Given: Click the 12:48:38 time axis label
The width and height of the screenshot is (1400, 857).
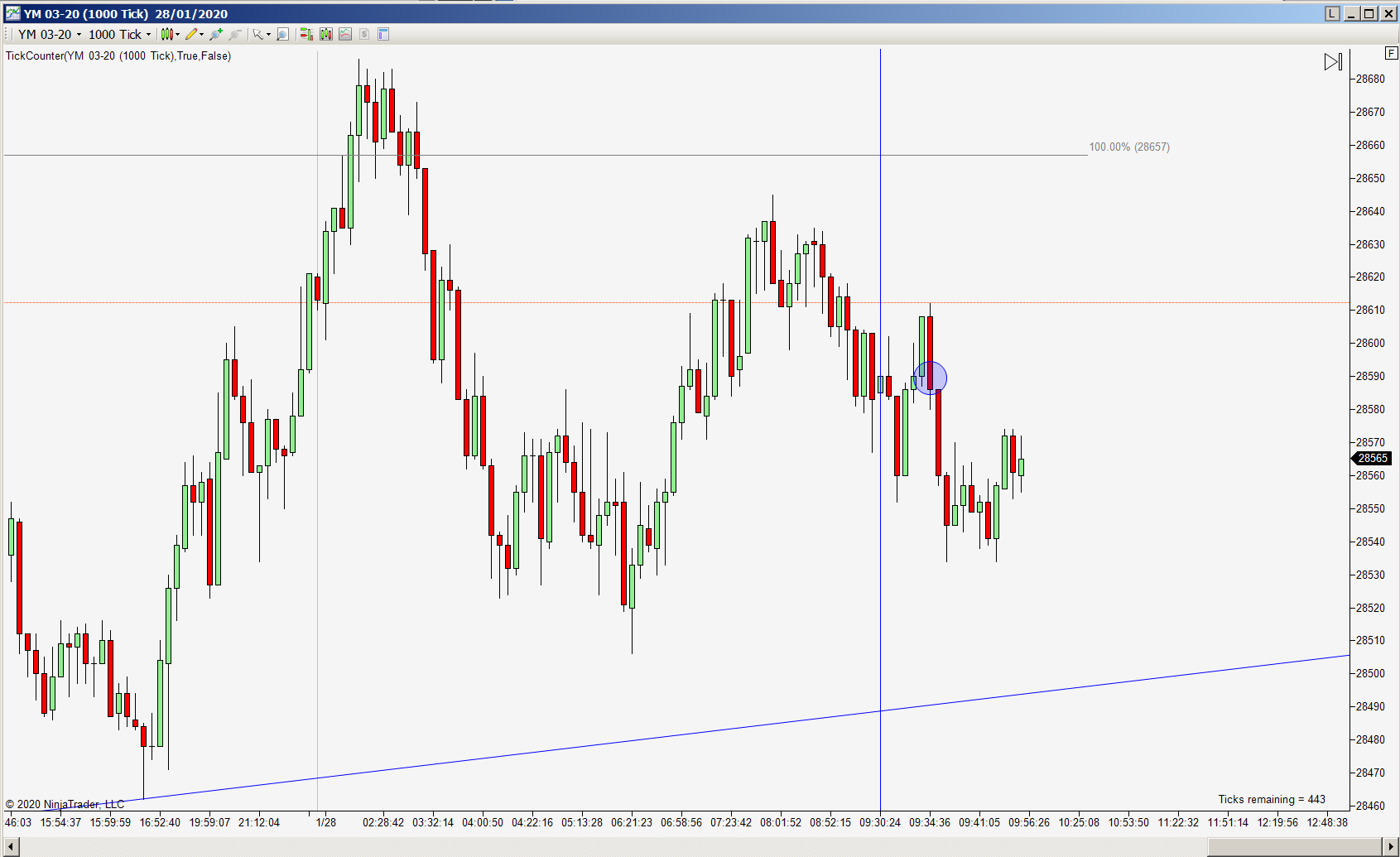Looking at the screenshot, I should pyautogui.click(x=1327, y=822).
